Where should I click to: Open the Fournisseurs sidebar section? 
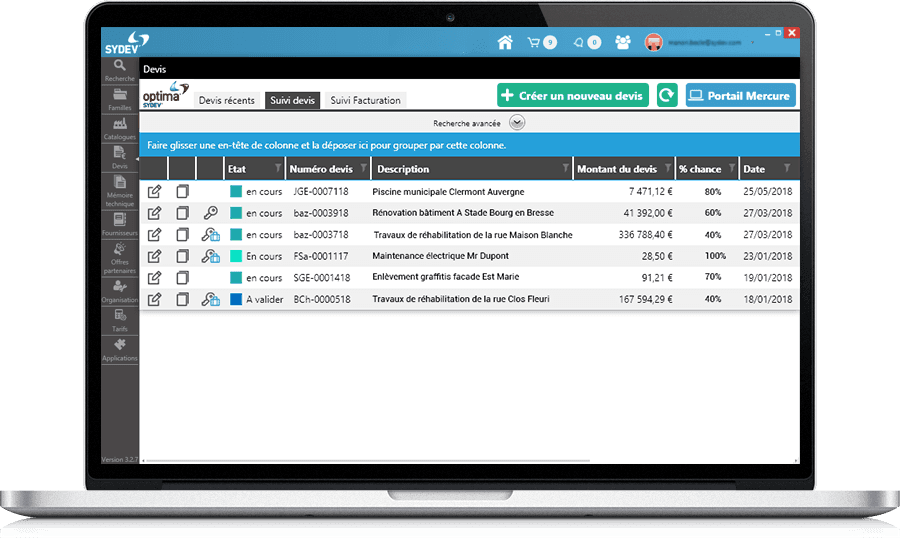[119, 225]
